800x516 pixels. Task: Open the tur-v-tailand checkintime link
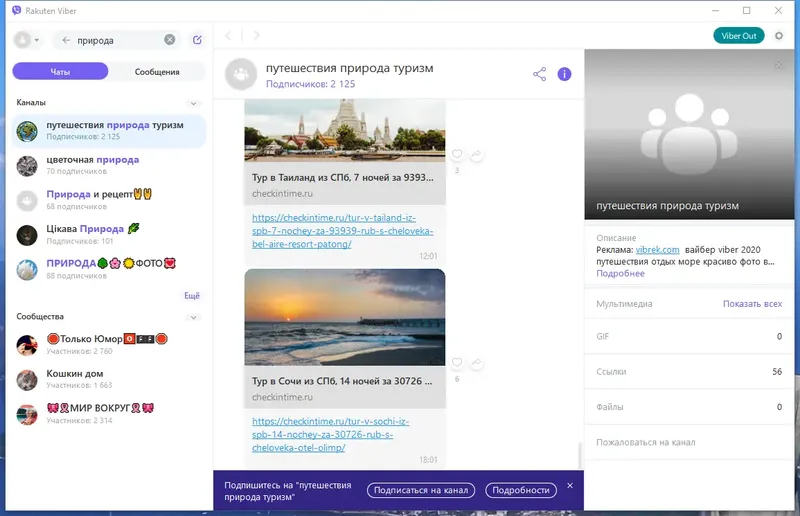342,231
